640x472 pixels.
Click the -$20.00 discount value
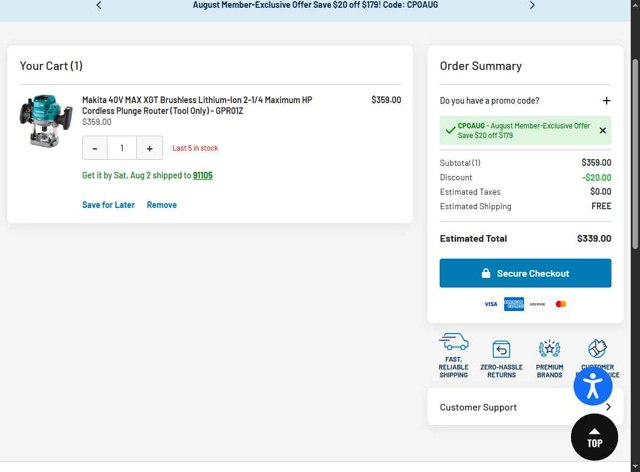597,178
